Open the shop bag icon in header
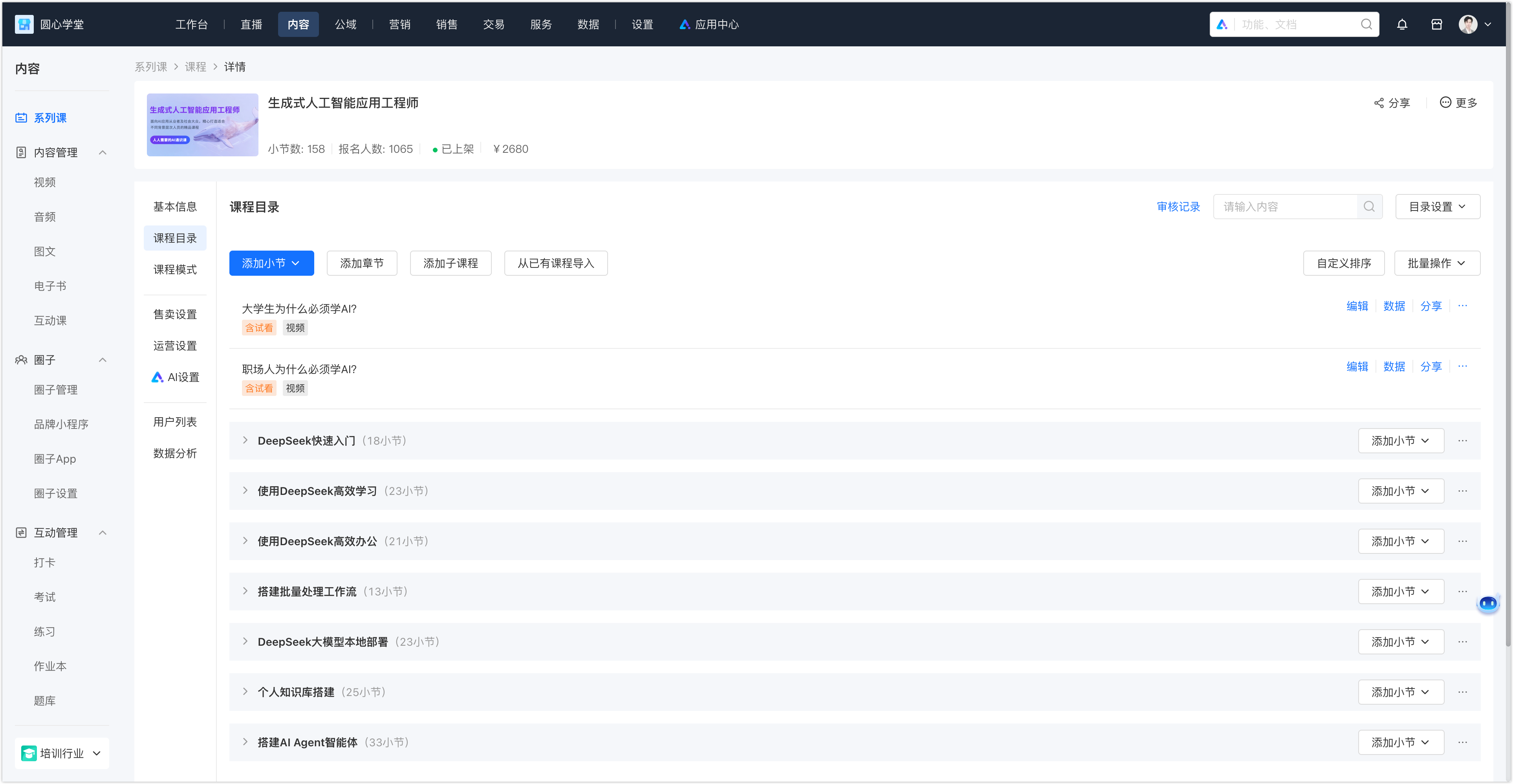Screen dimensions: 1513x784 click(1436, 25)
